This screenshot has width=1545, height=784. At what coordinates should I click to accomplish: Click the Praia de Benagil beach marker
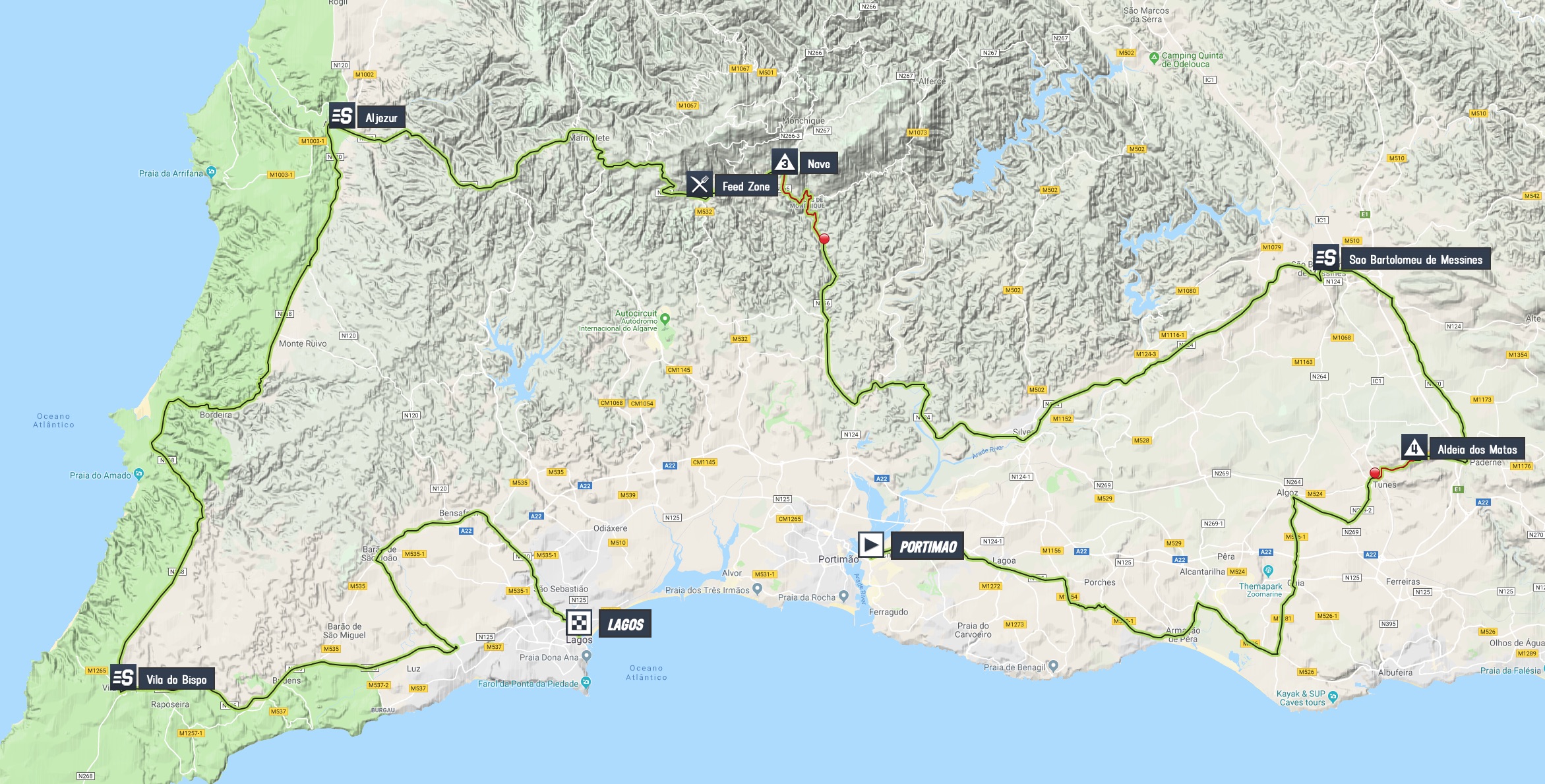coord(1053,666)
